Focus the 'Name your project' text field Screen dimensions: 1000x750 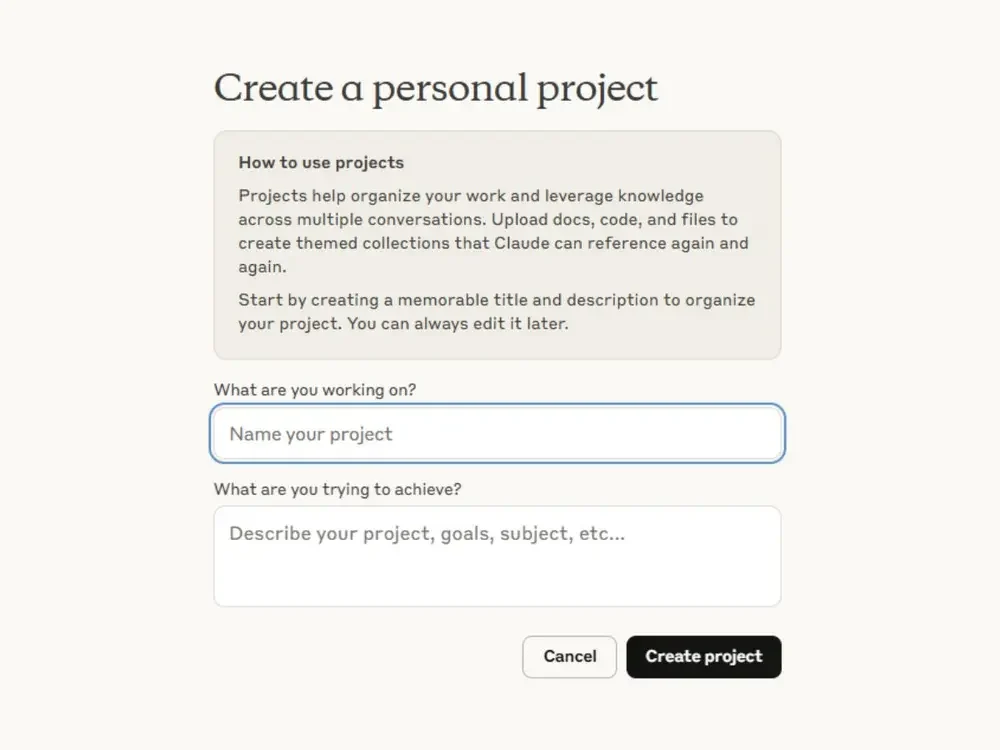point(497,434)
